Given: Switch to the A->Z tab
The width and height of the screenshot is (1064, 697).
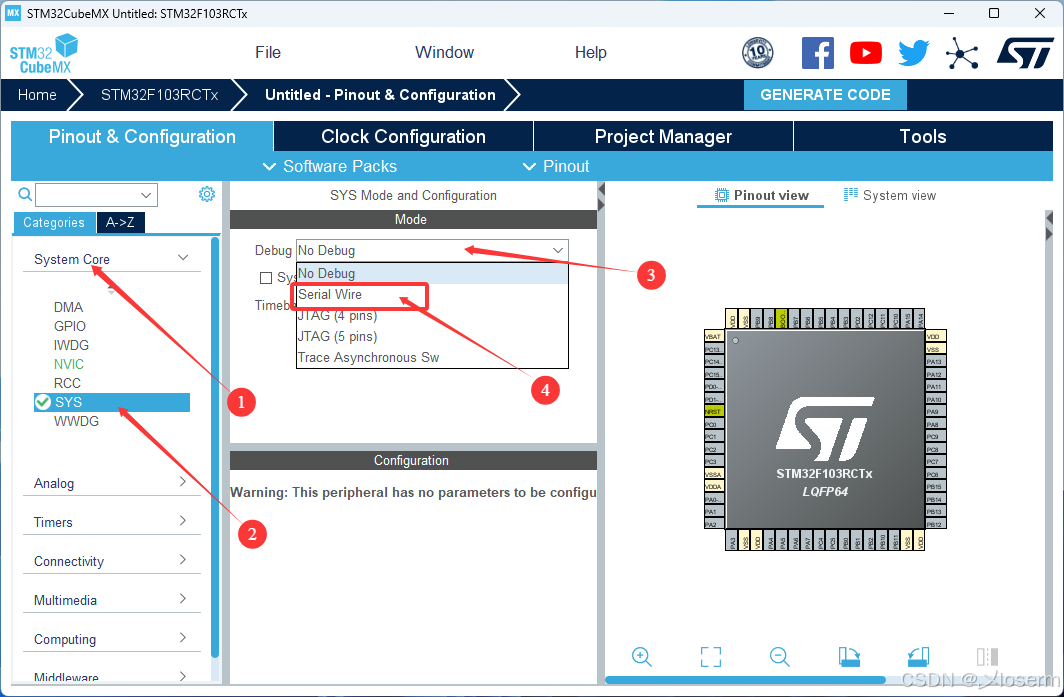Looking at the screenshot, I should pyautogui.click(x=120, y=222).
